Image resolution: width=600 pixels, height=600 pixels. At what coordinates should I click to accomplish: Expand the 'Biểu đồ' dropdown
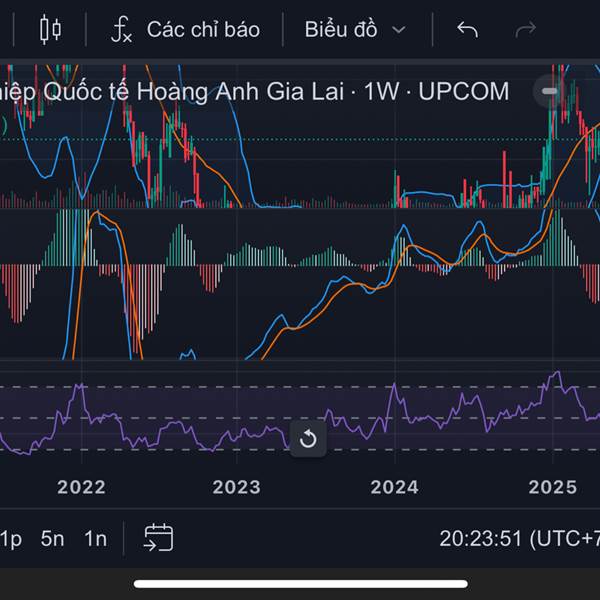pos(355,29)
